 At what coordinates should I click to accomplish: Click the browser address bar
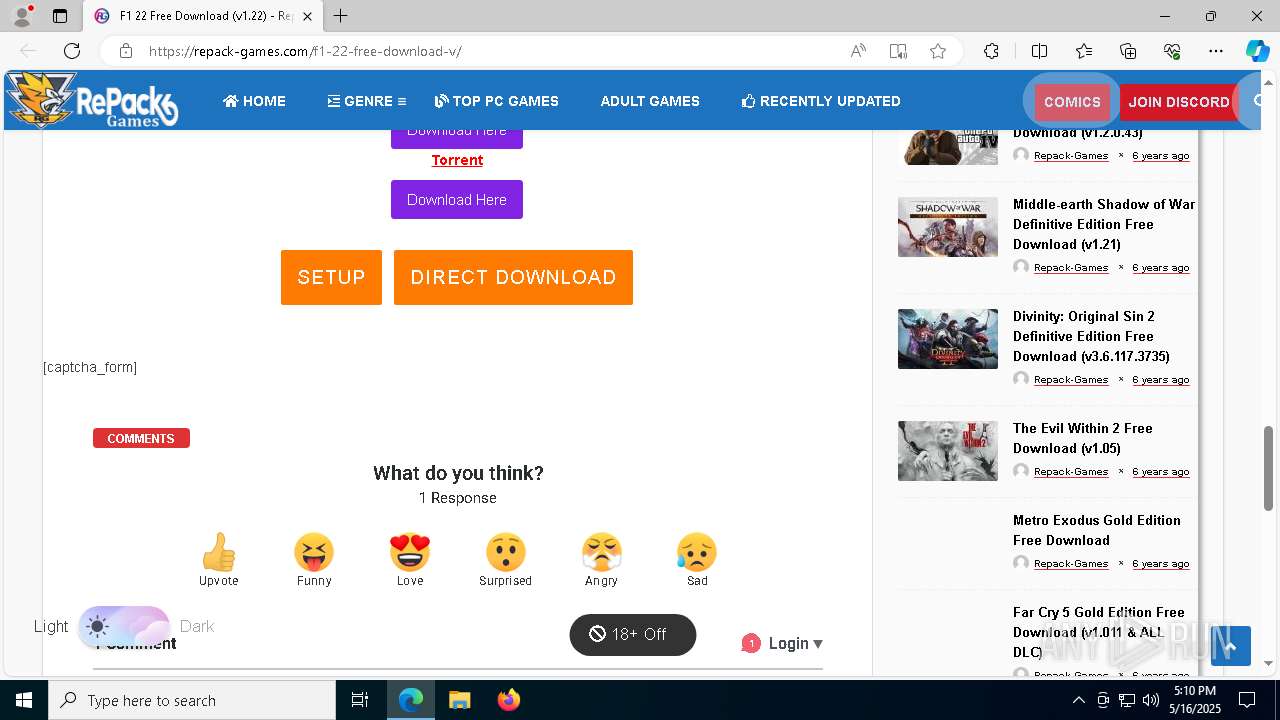click(490, 51)
